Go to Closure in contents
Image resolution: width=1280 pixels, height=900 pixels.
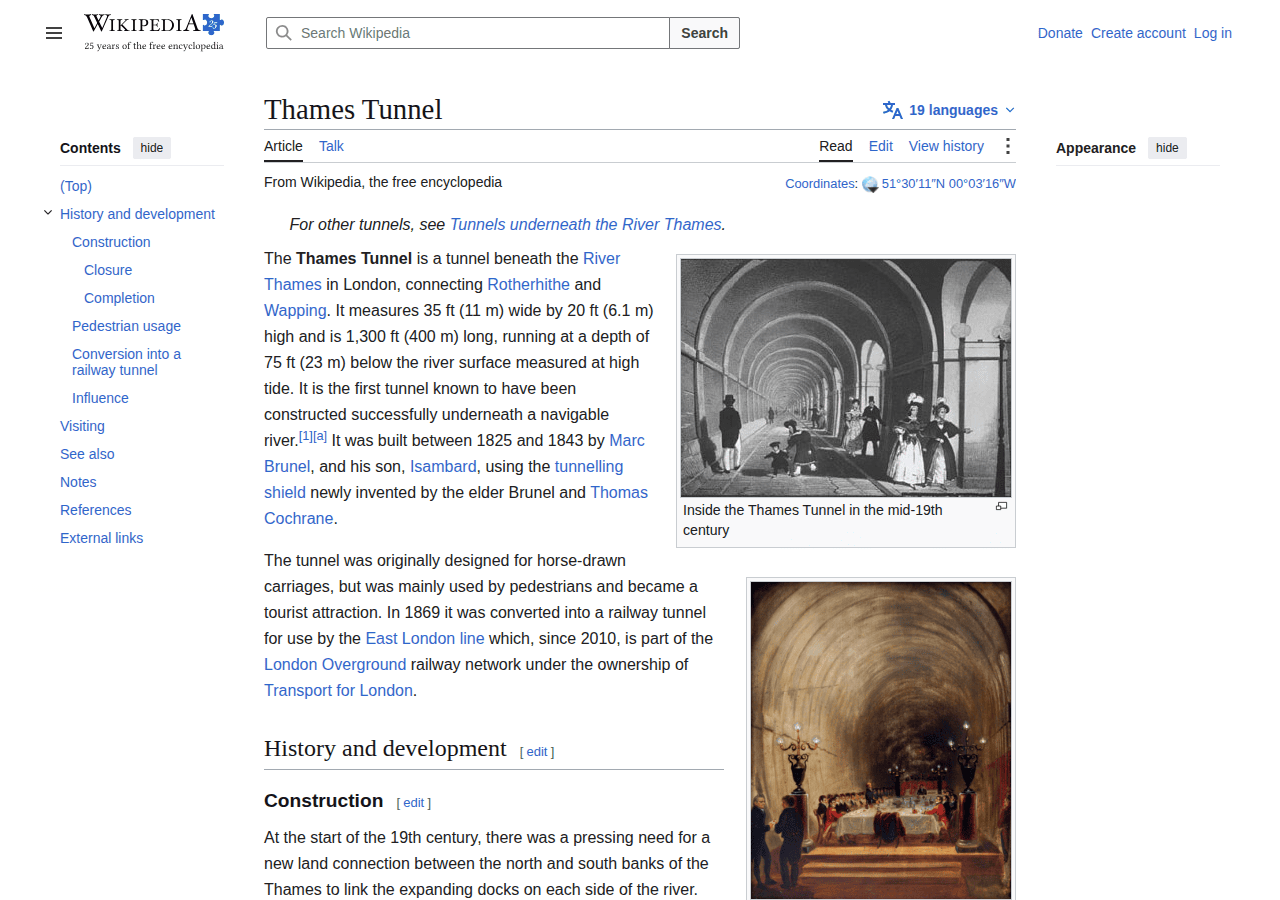tap(108, 270)
